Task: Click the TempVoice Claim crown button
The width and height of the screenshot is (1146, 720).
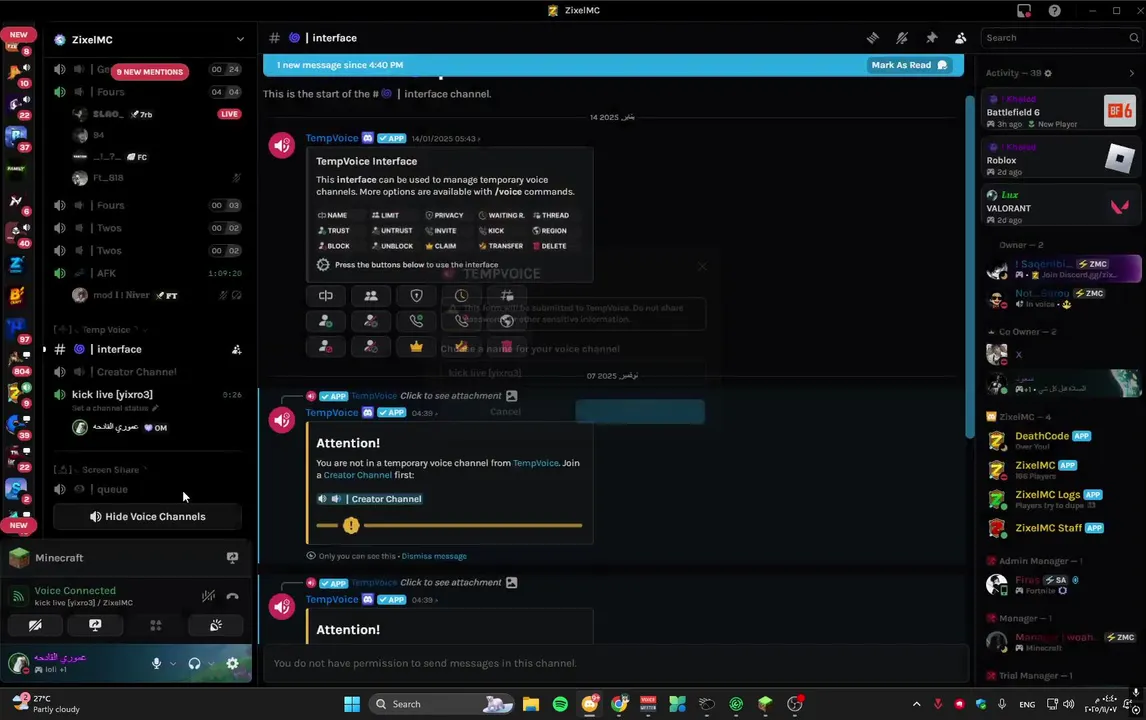Action: point(417,346)
